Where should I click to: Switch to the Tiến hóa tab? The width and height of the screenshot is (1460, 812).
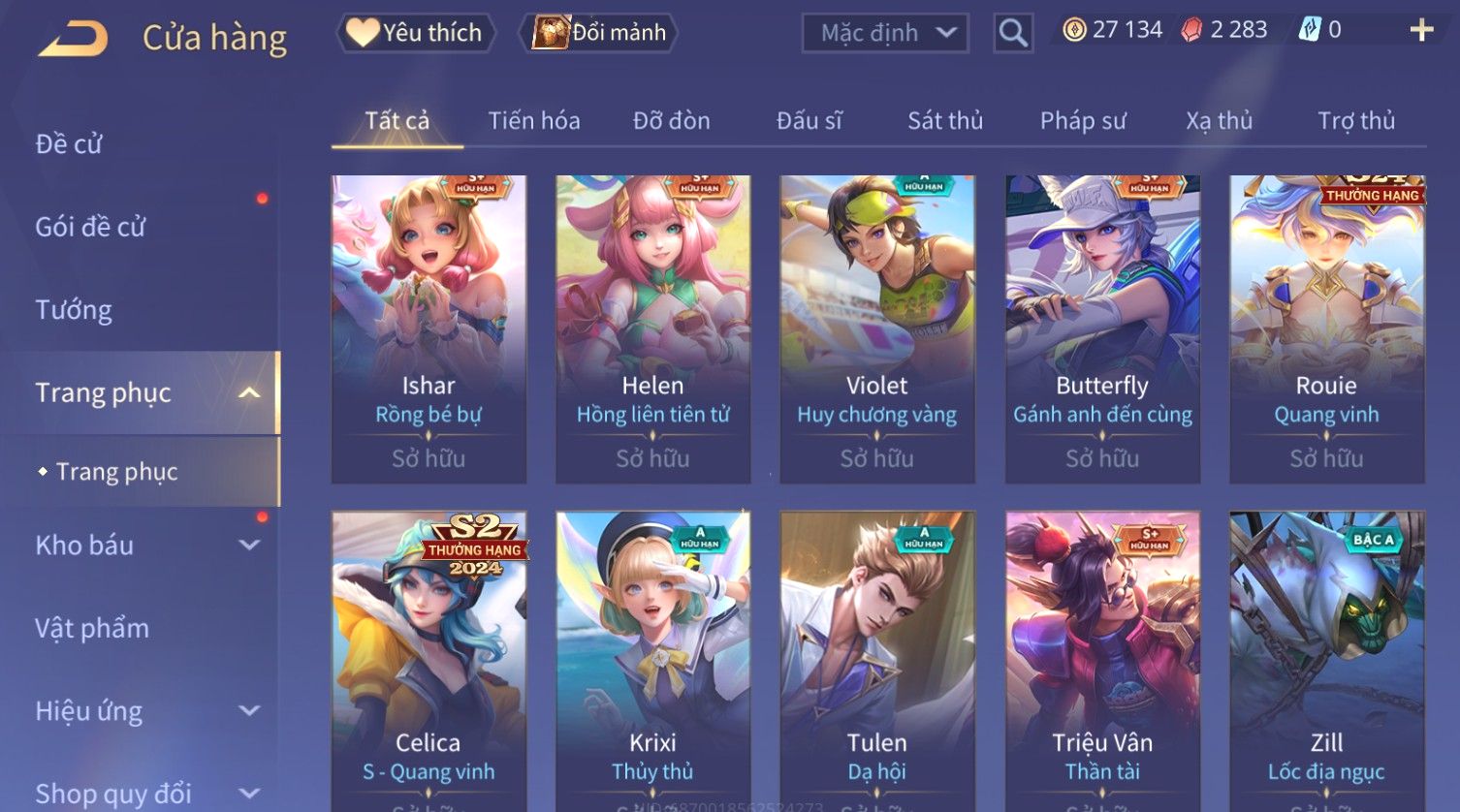click(534, 121)
